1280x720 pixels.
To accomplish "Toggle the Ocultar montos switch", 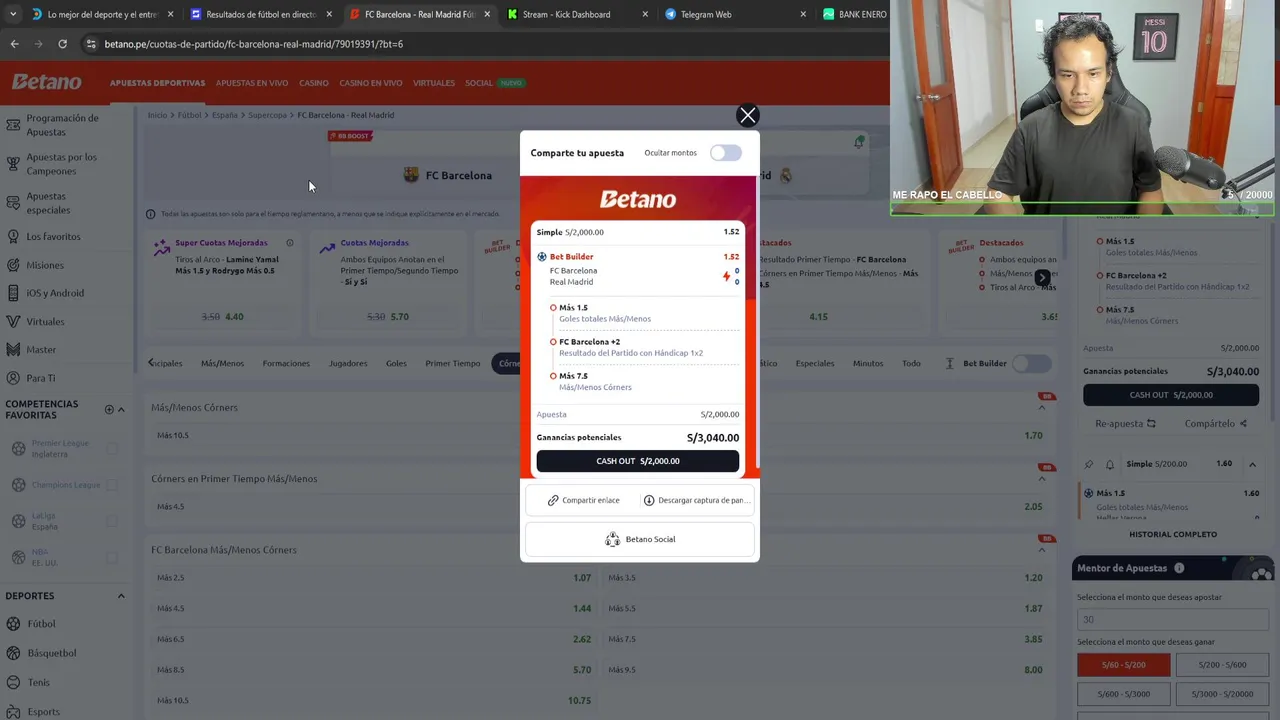I will pyautogui.click(x=726, y=153).
